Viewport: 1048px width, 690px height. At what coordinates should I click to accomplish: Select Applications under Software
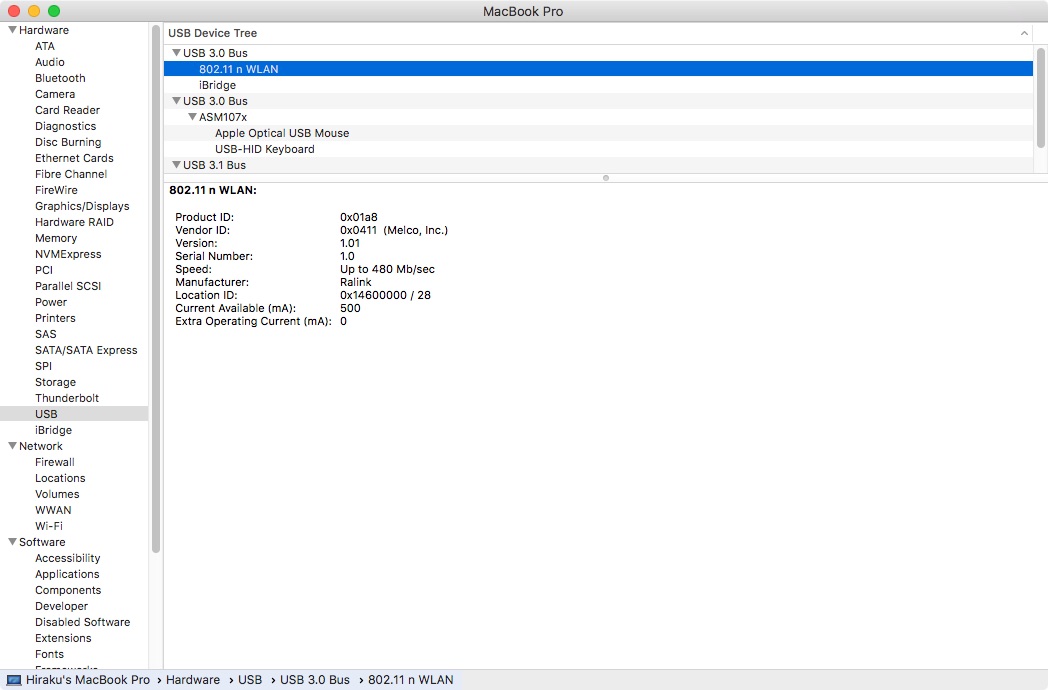pyautogui.click(x=67, y=574)
